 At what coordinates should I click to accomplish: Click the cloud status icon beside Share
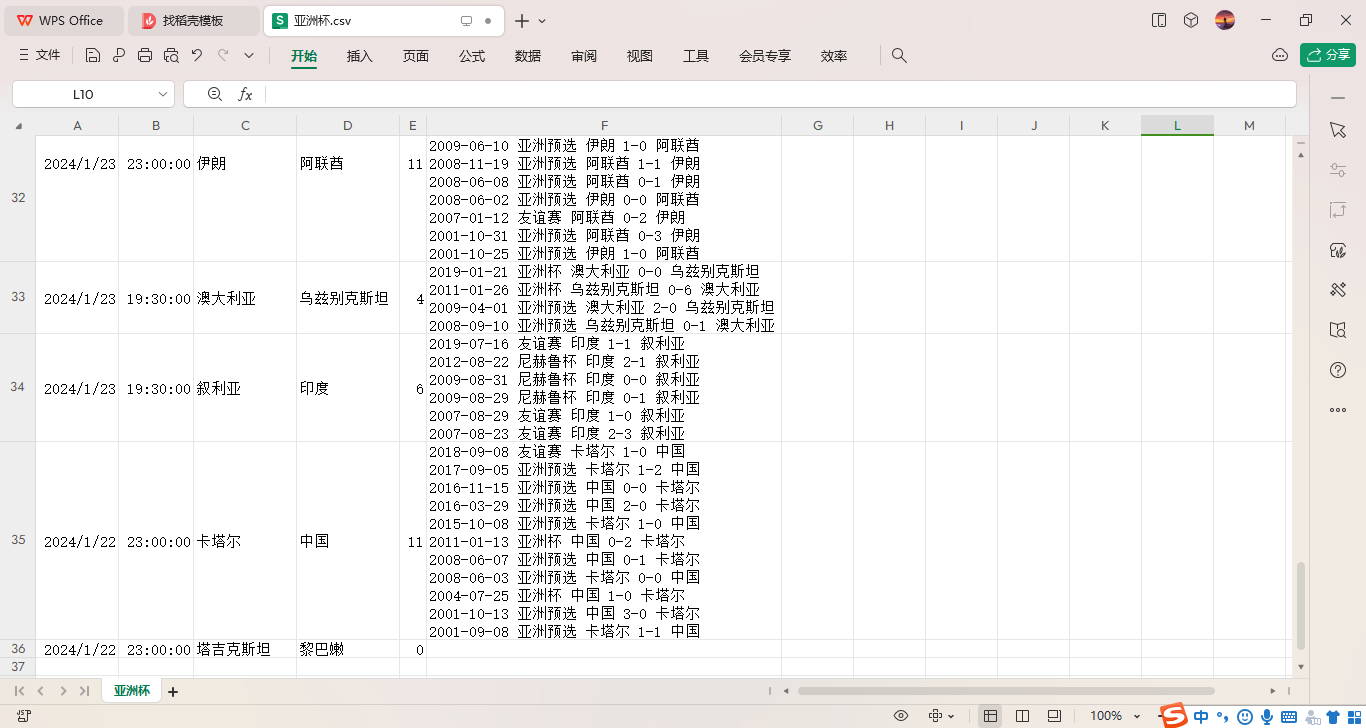pyautogui.click(x=1280, y=55)
